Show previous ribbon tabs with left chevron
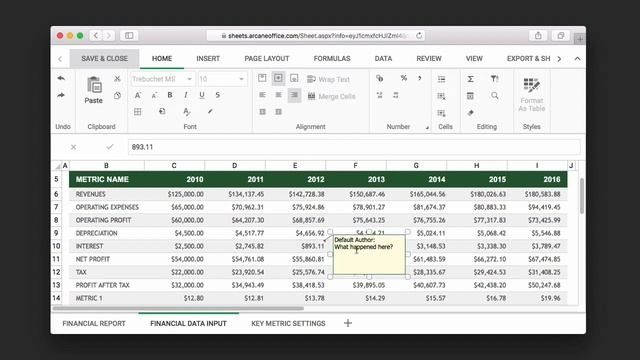Image resolution: width=640 pixels, height=360 pixels. (x=60, y=59)
